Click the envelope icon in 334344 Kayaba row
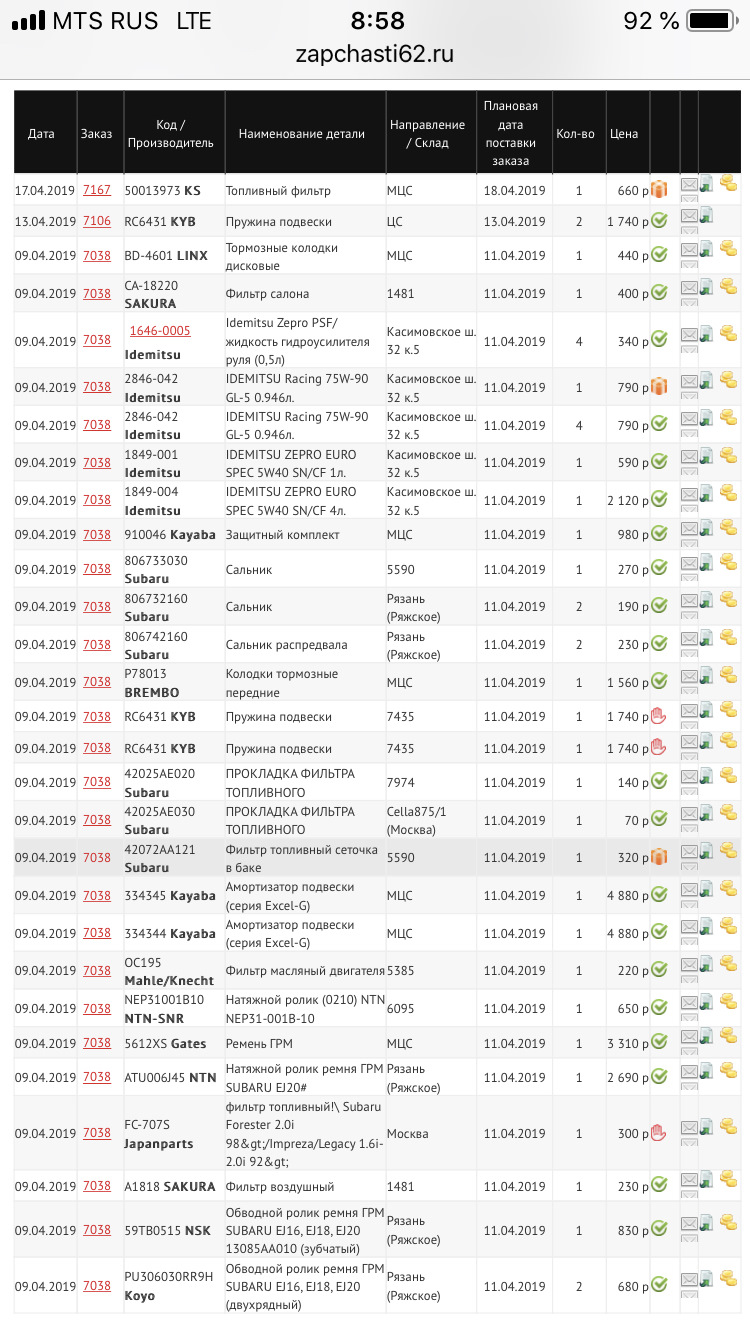The image size is (750, 1334). 689,927
